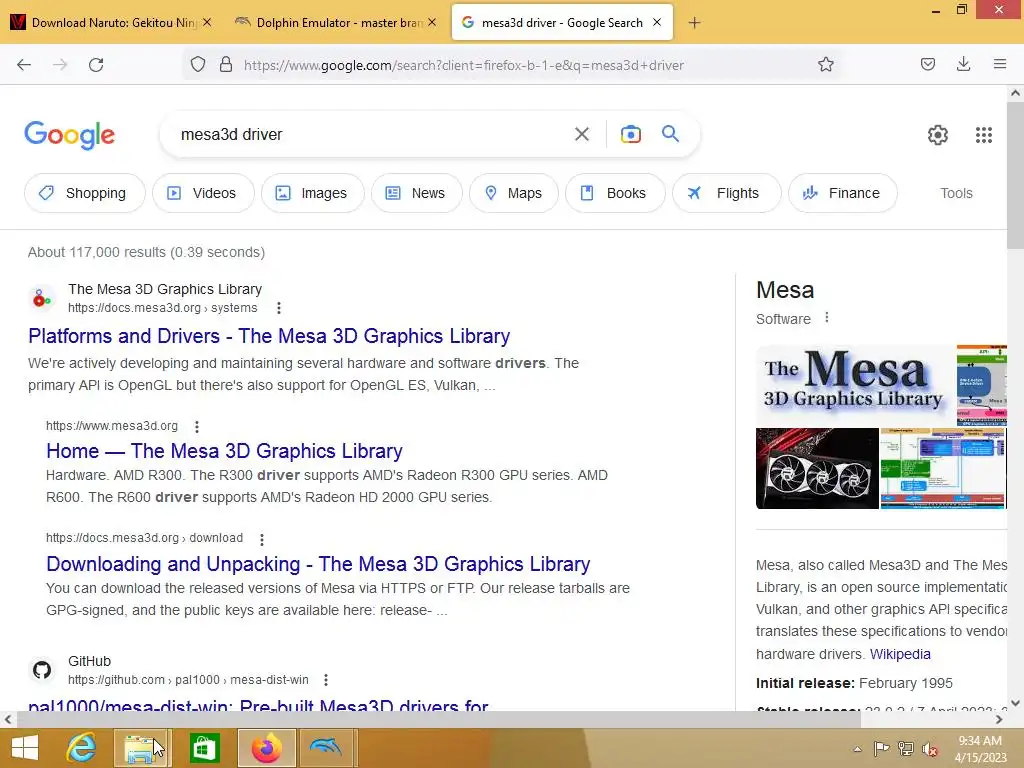The image size is (1024, 768).
Task: Open the blue architecture diagram thumbnail
Action: [x=943, y=468]
